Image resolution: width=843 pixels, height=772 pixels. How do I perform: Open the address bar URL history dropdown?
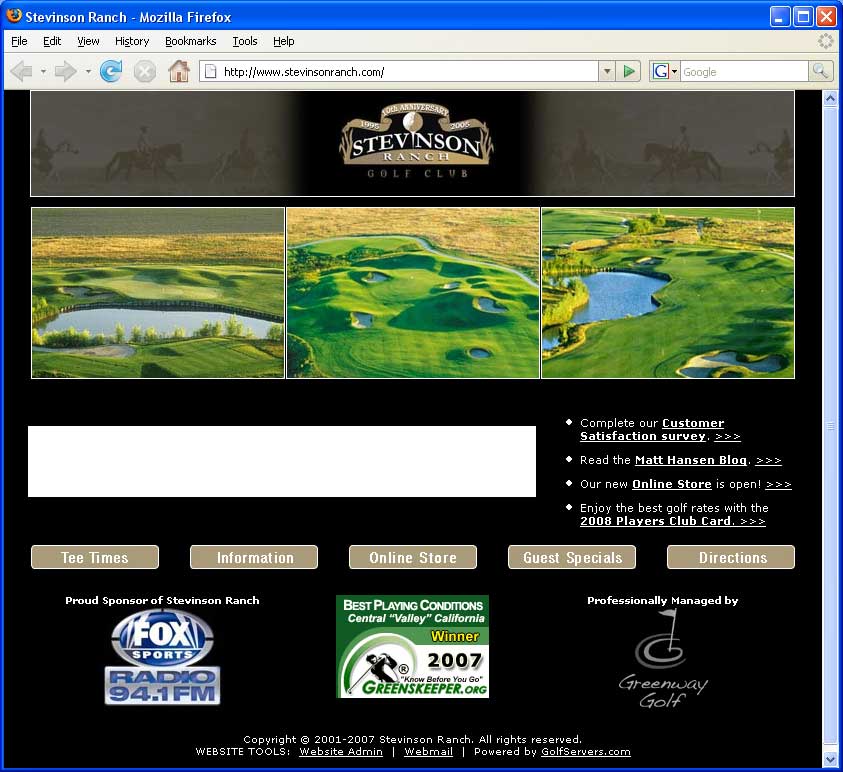click(x=606, y=71)
